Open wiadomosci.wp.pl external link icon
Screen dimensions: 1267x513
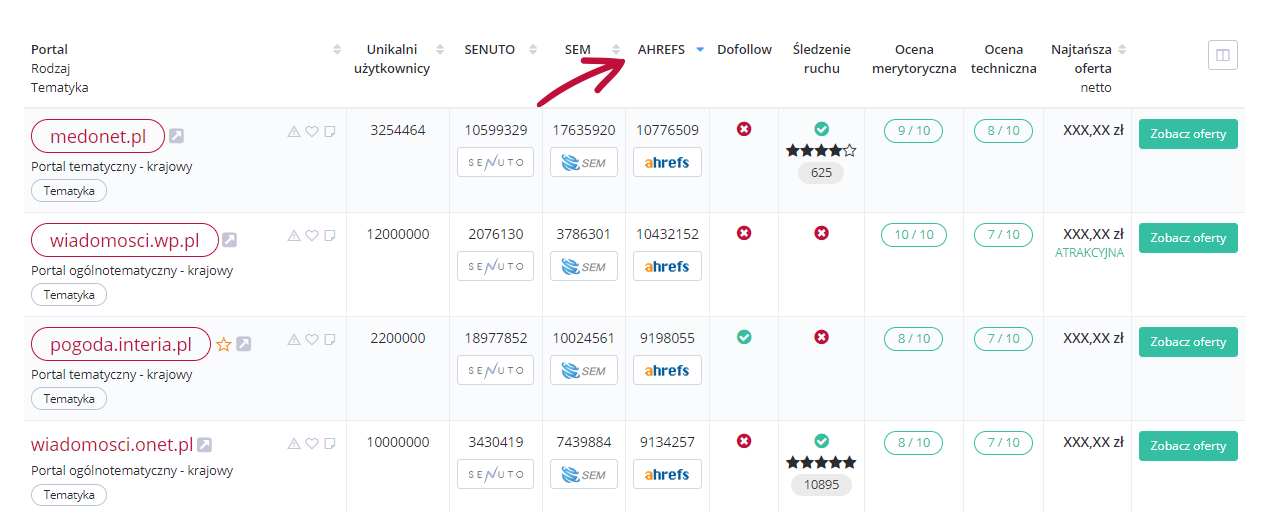(229, 240)
